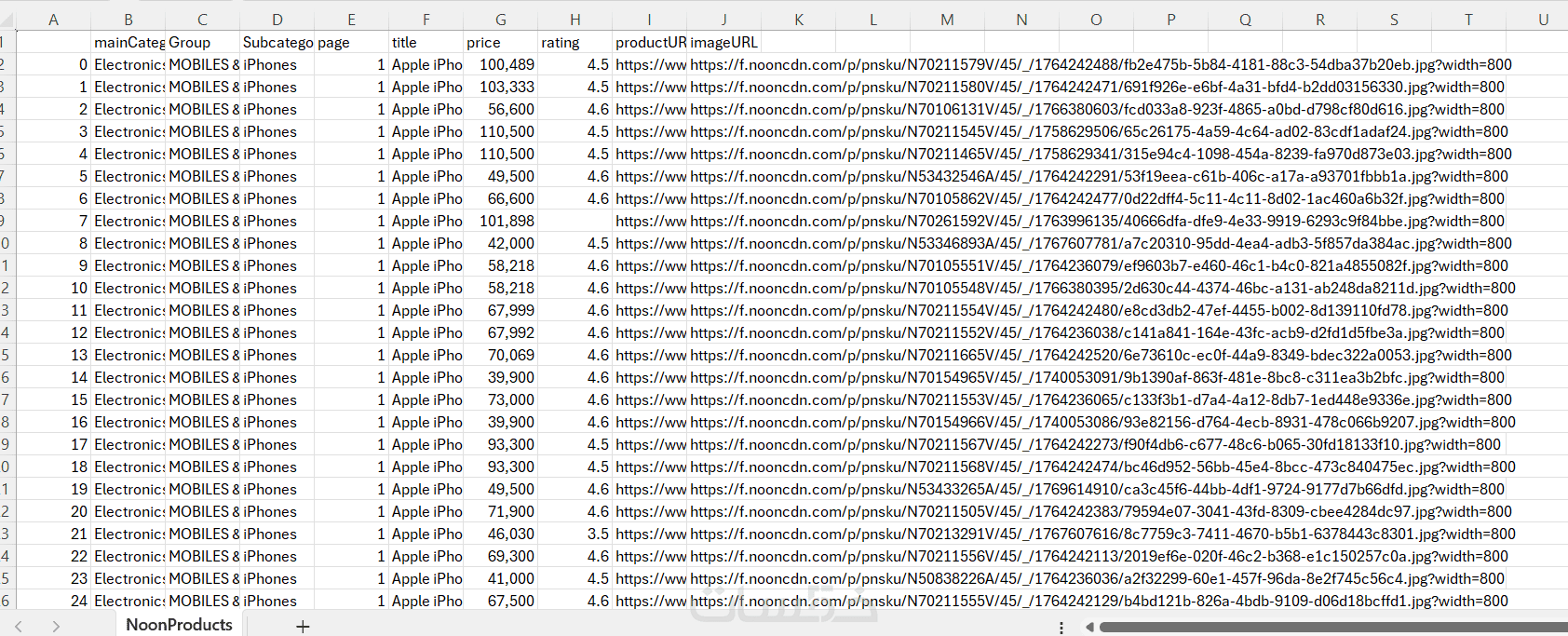Click productURL link in index 24 row
Viewport: 1568px width, 636px height.
650,601
